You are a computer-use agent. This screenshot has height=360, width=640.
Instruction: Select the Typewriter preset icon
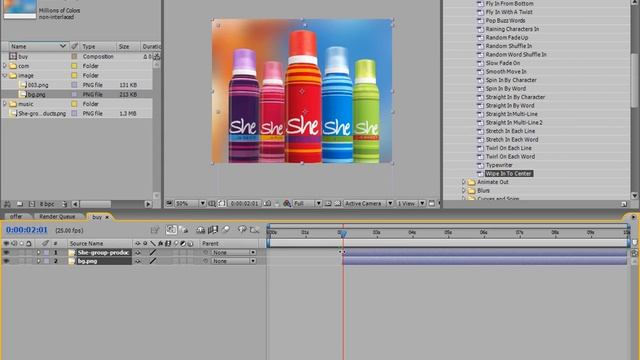click(x=480, y=165)
